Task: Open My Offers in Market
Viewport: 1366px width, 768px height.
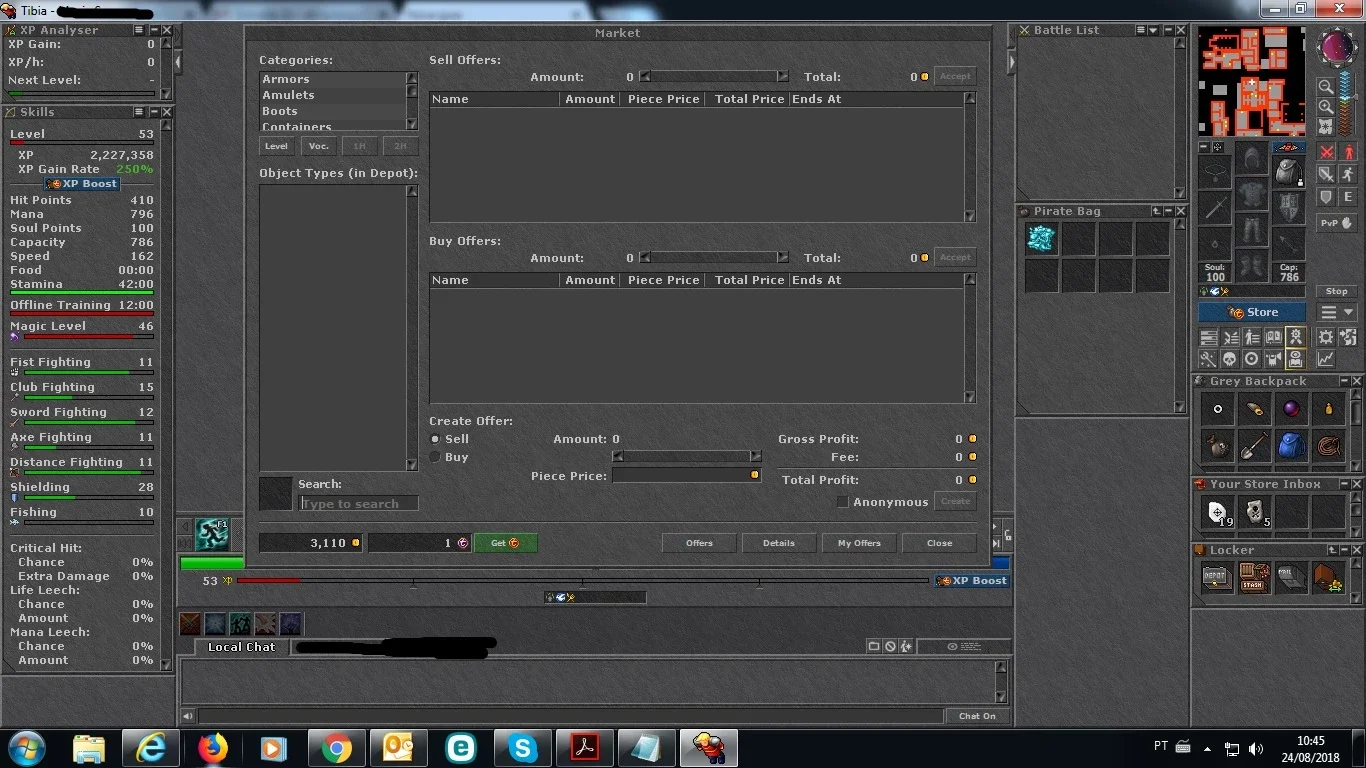Action: pyautogui.click(x=859, y=543)
